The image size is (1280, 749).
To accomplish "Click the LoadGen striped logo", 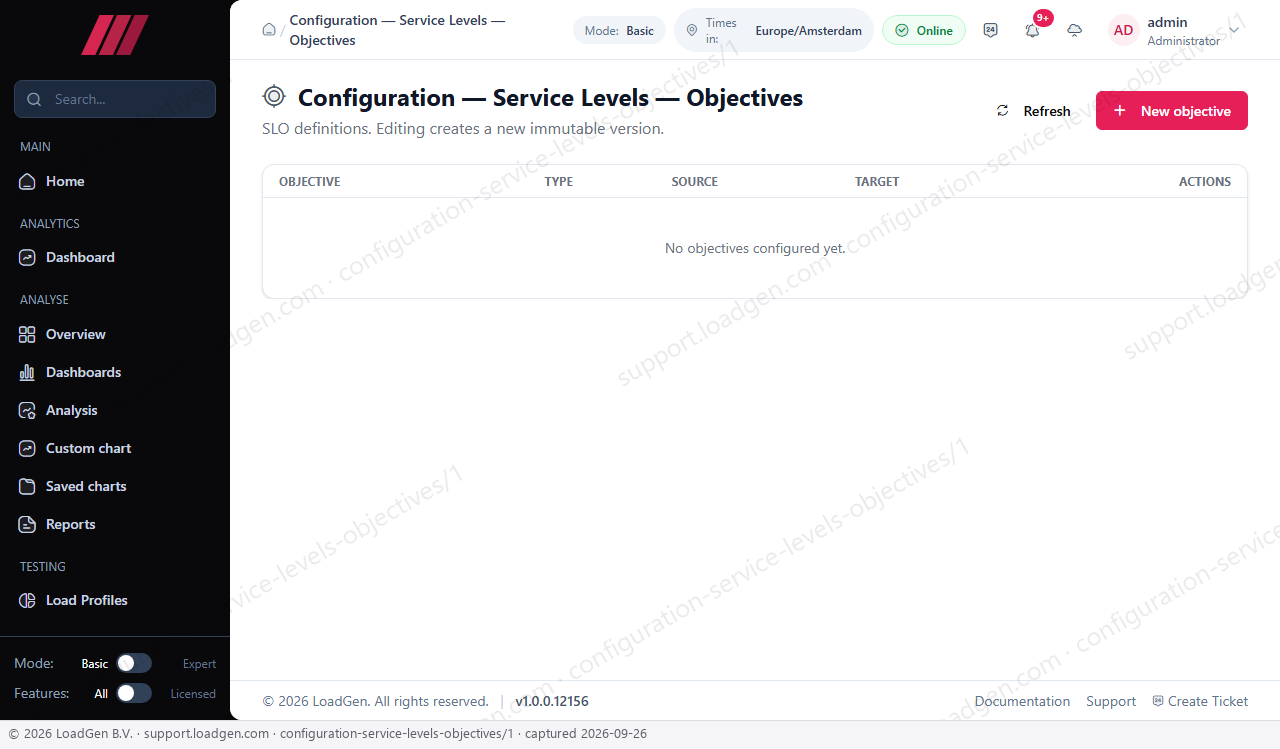I will point(115,35).
